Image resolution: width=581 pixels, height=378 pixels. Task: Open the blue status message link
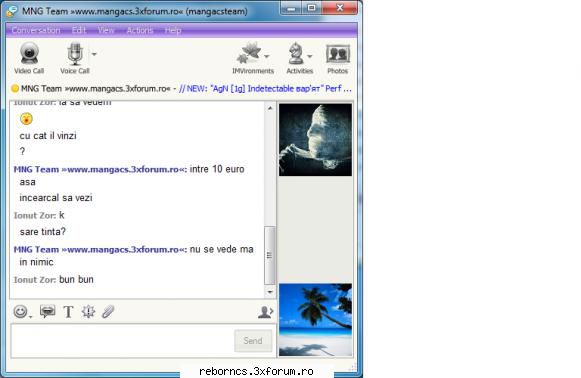pyautogui.click(x=265, y=89)
